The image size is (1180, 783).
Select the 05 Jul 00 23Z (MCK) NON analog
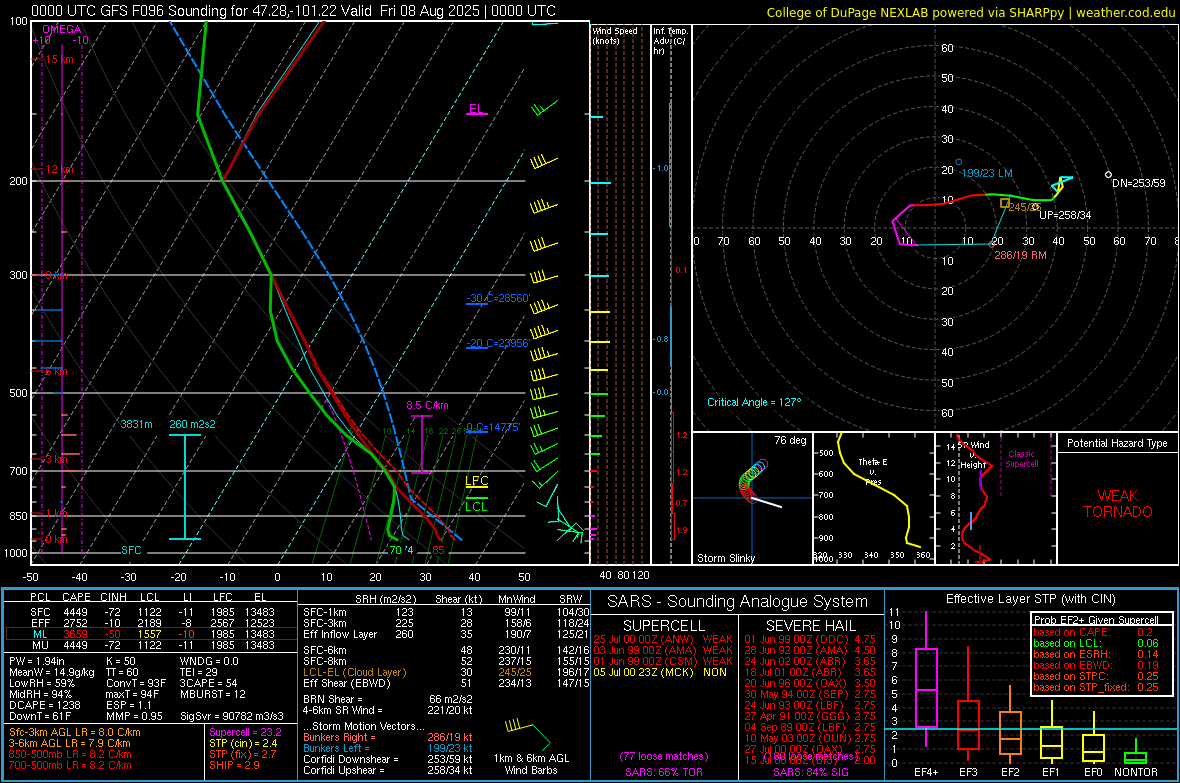pyautogui.click(x=660, y=672)
